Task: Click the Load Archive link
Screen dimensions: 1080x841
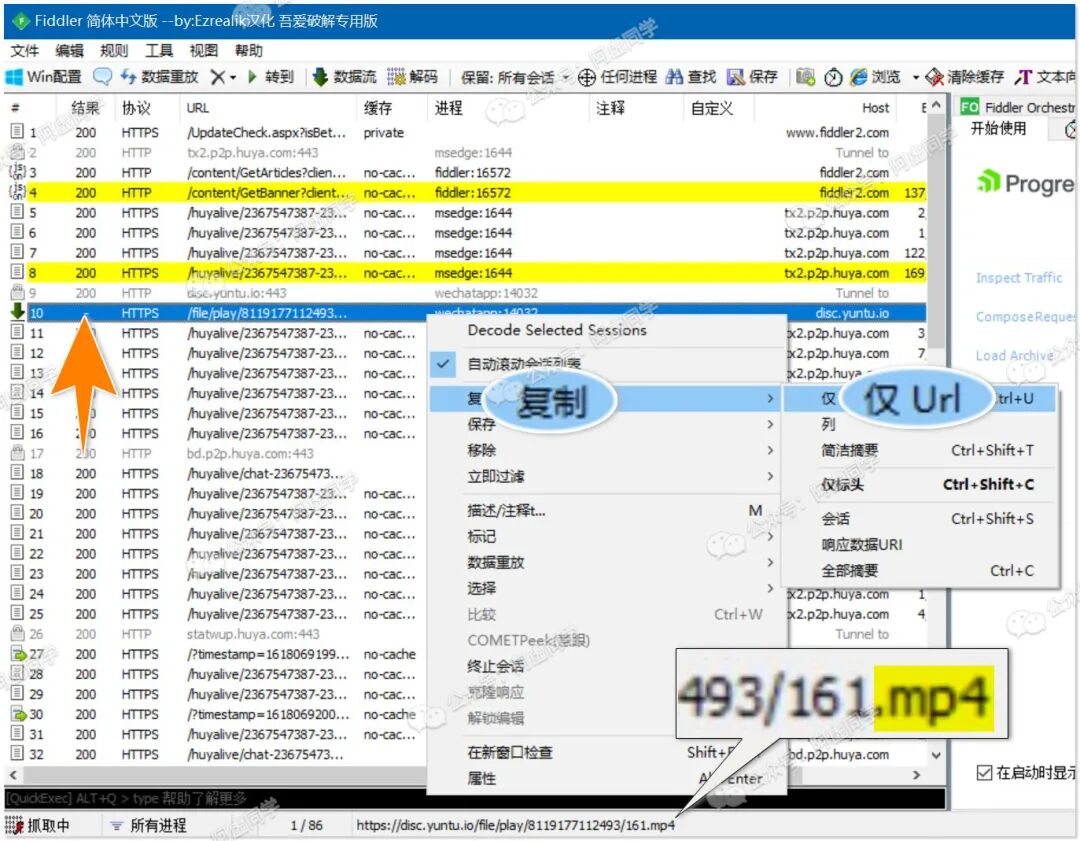Action: [1014, 355]
